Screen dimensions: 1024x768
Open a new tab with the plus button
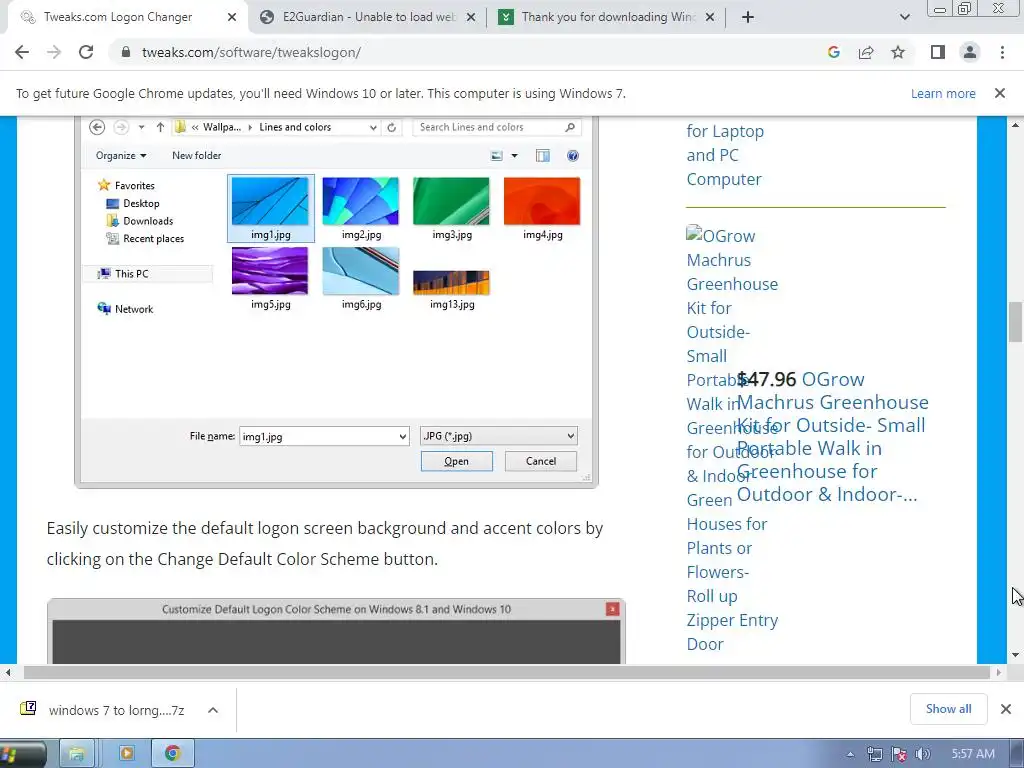(748, 17)
